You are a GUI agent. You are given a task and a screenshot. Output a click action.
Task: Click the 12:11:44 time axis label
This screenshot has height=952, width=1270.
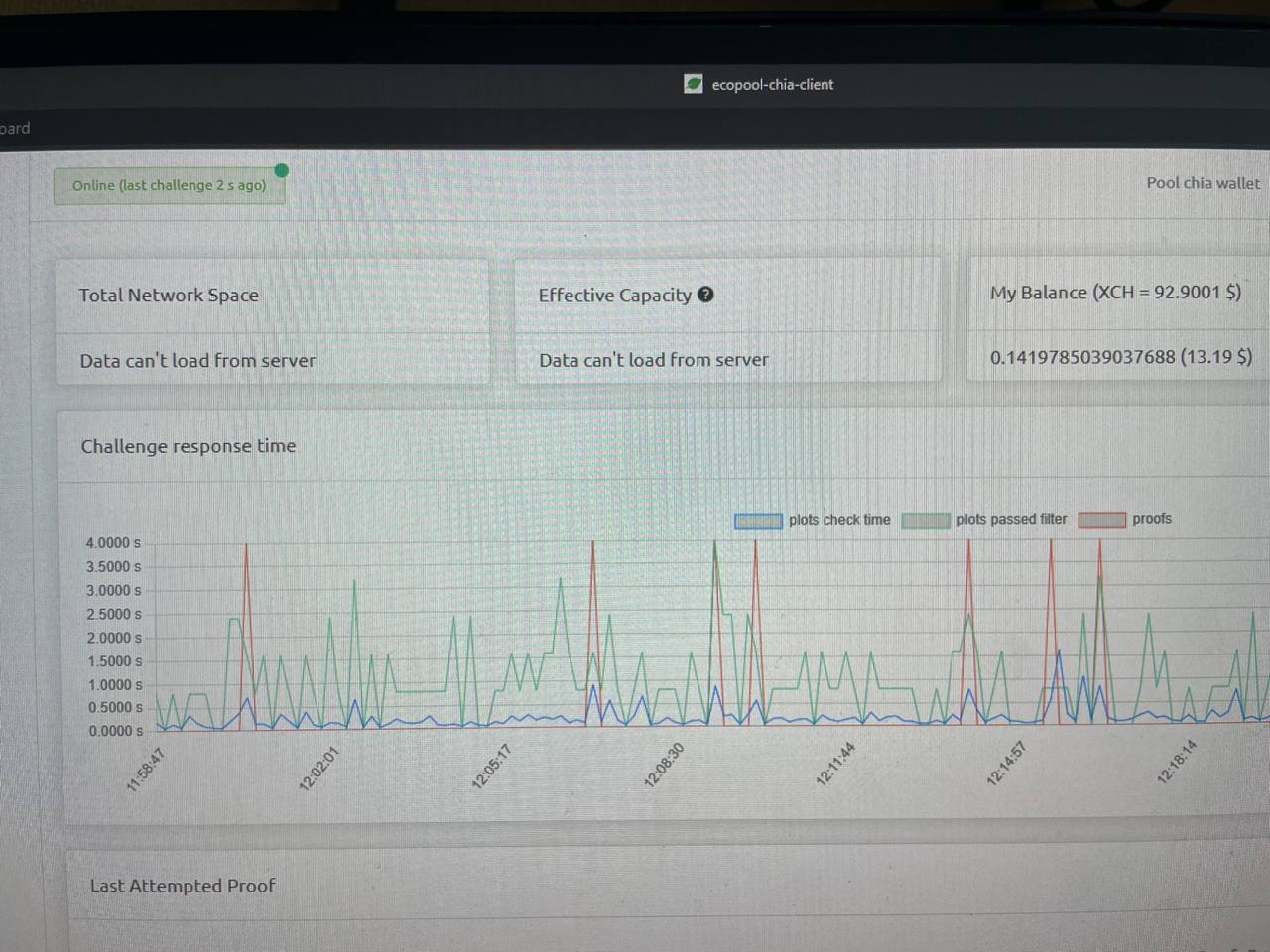(834, 764)
